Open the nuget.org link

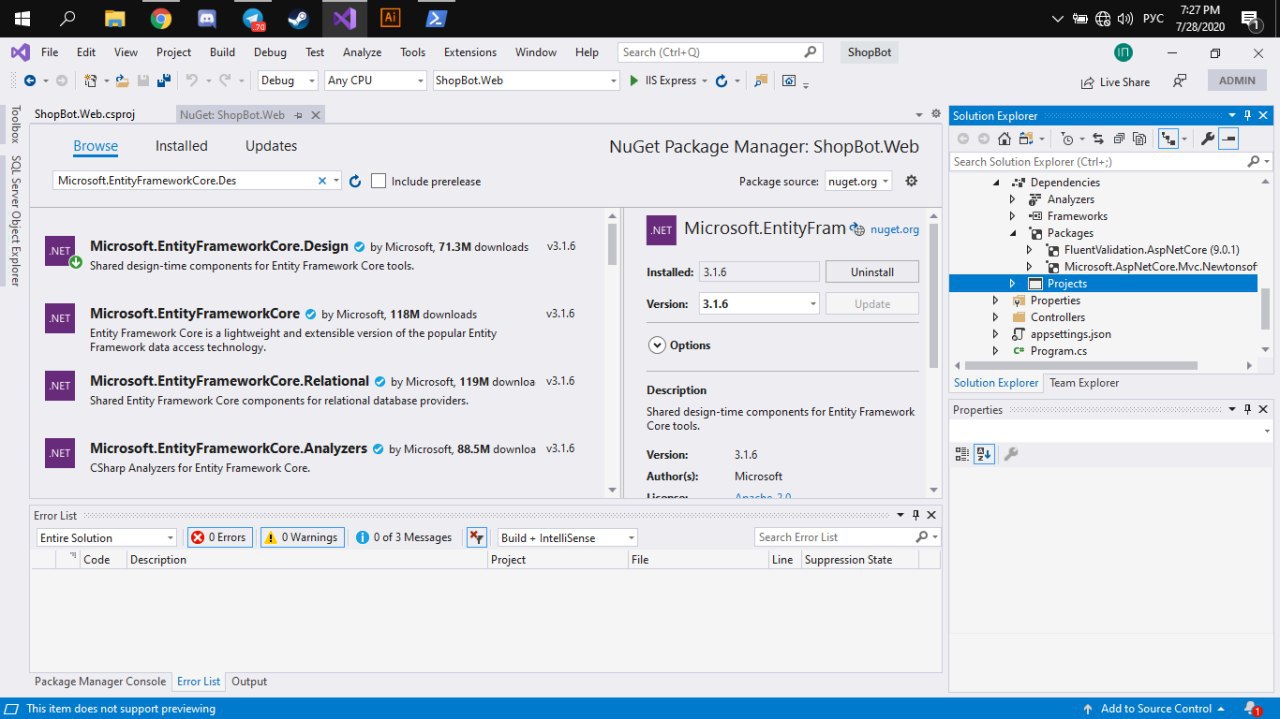(895, 229)
